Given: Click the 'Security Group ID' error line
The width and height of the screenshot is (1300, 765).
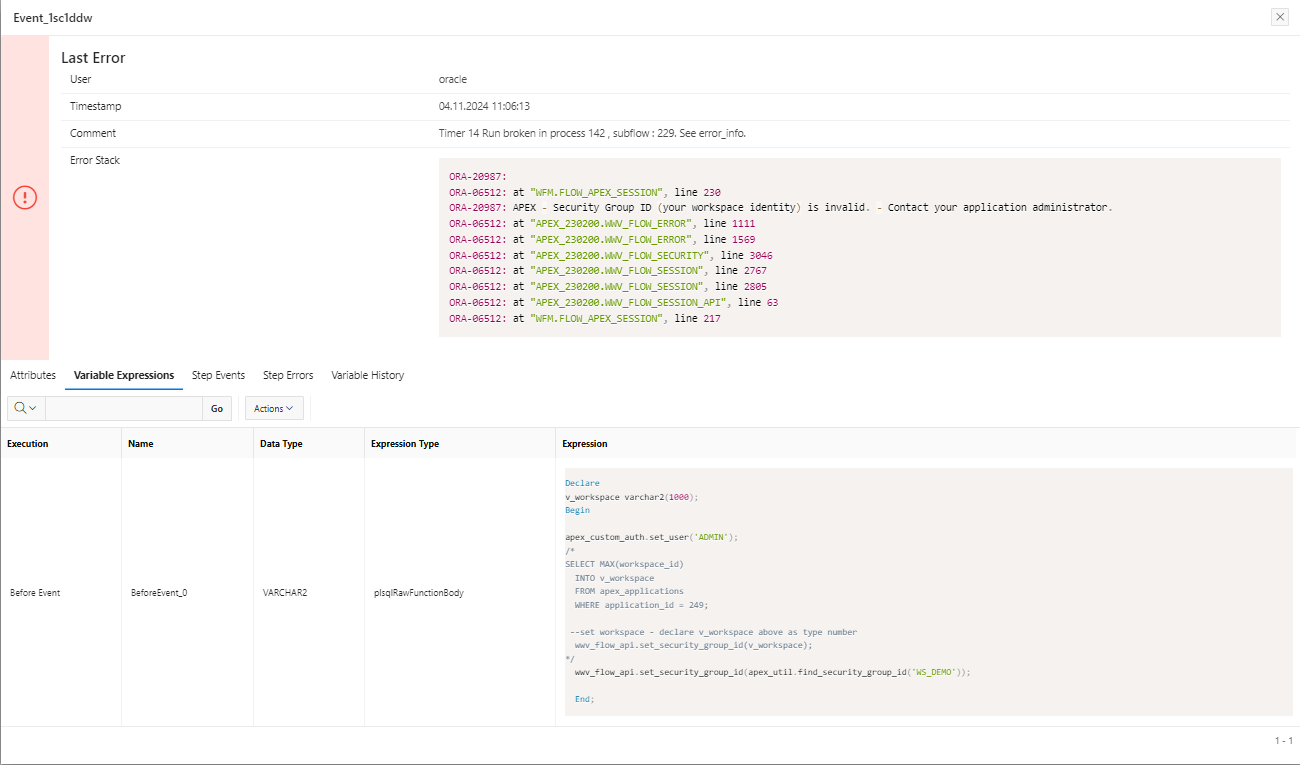Looking at the screenshot, I should (781, 207).
